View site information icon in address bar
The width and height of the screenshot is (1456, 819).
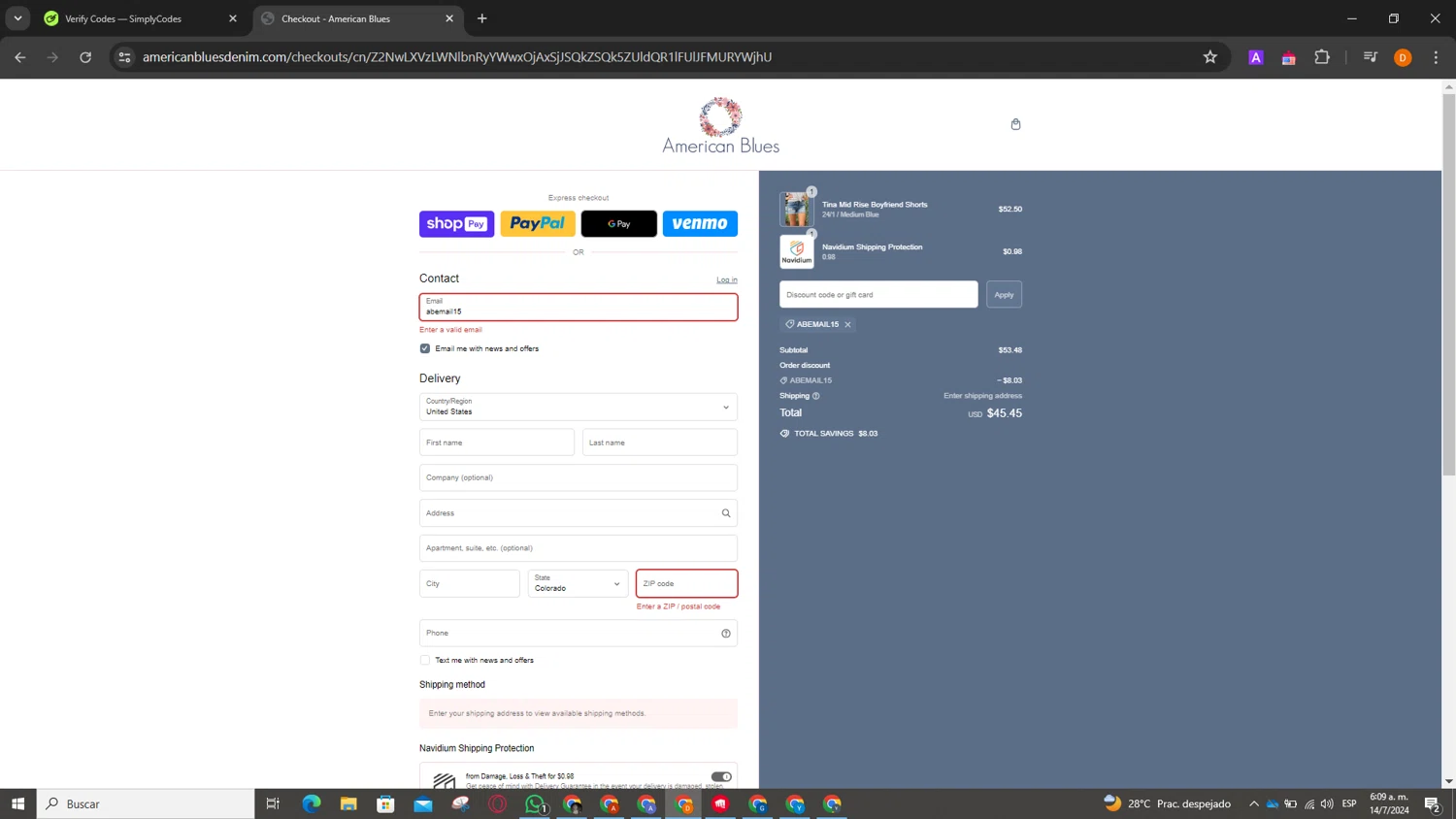(x=124, y=57)
